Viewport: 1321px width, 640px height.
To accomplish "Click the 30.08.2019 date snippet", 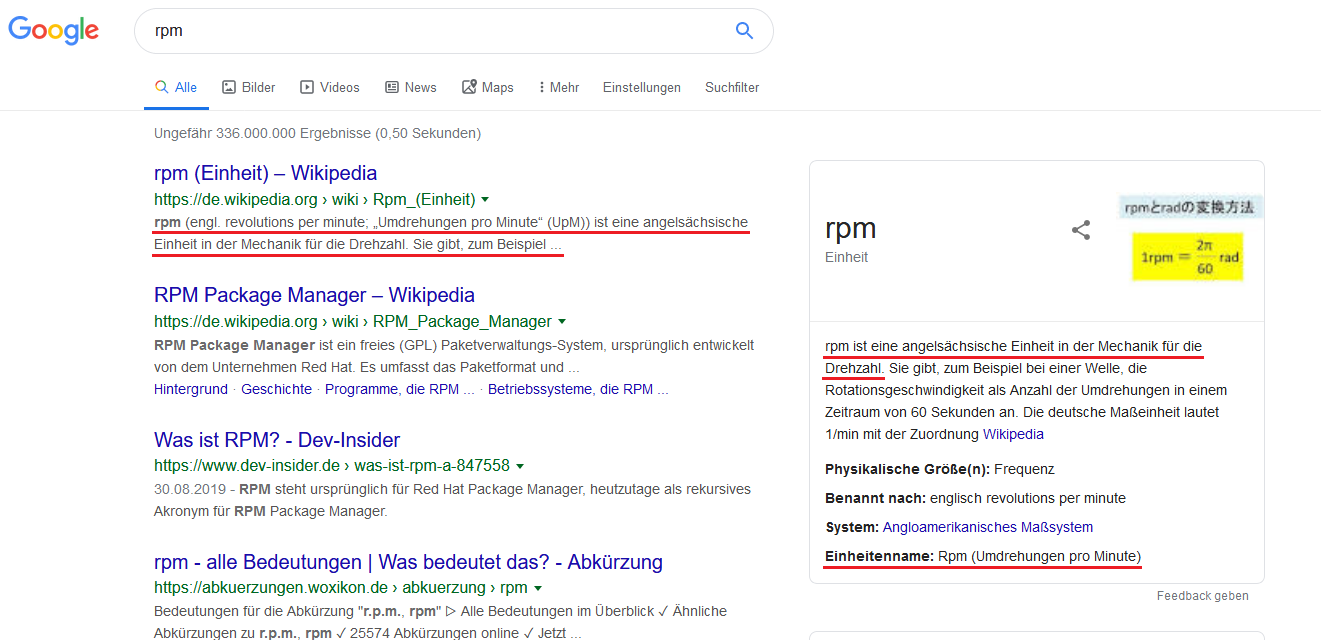I will point(191,490).
